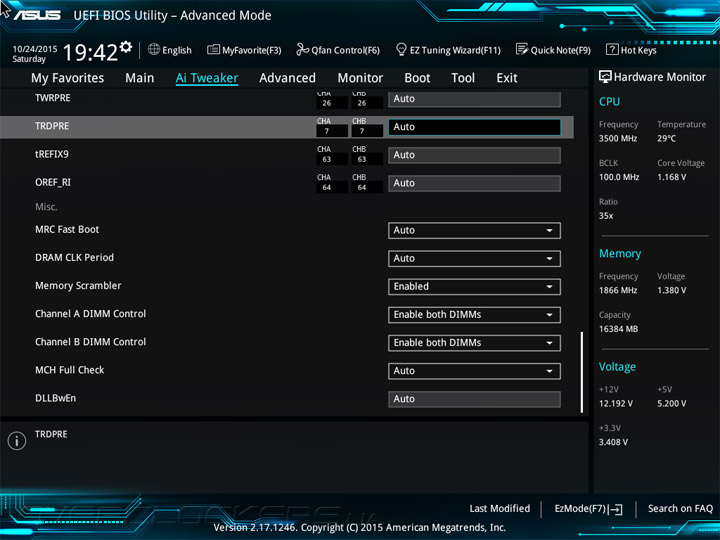Image resolution: width=720 pixels, height=540 pixels.
Task: Click the EzMode(F7) button
Action: pyautogui.click(x=588, y=509)
